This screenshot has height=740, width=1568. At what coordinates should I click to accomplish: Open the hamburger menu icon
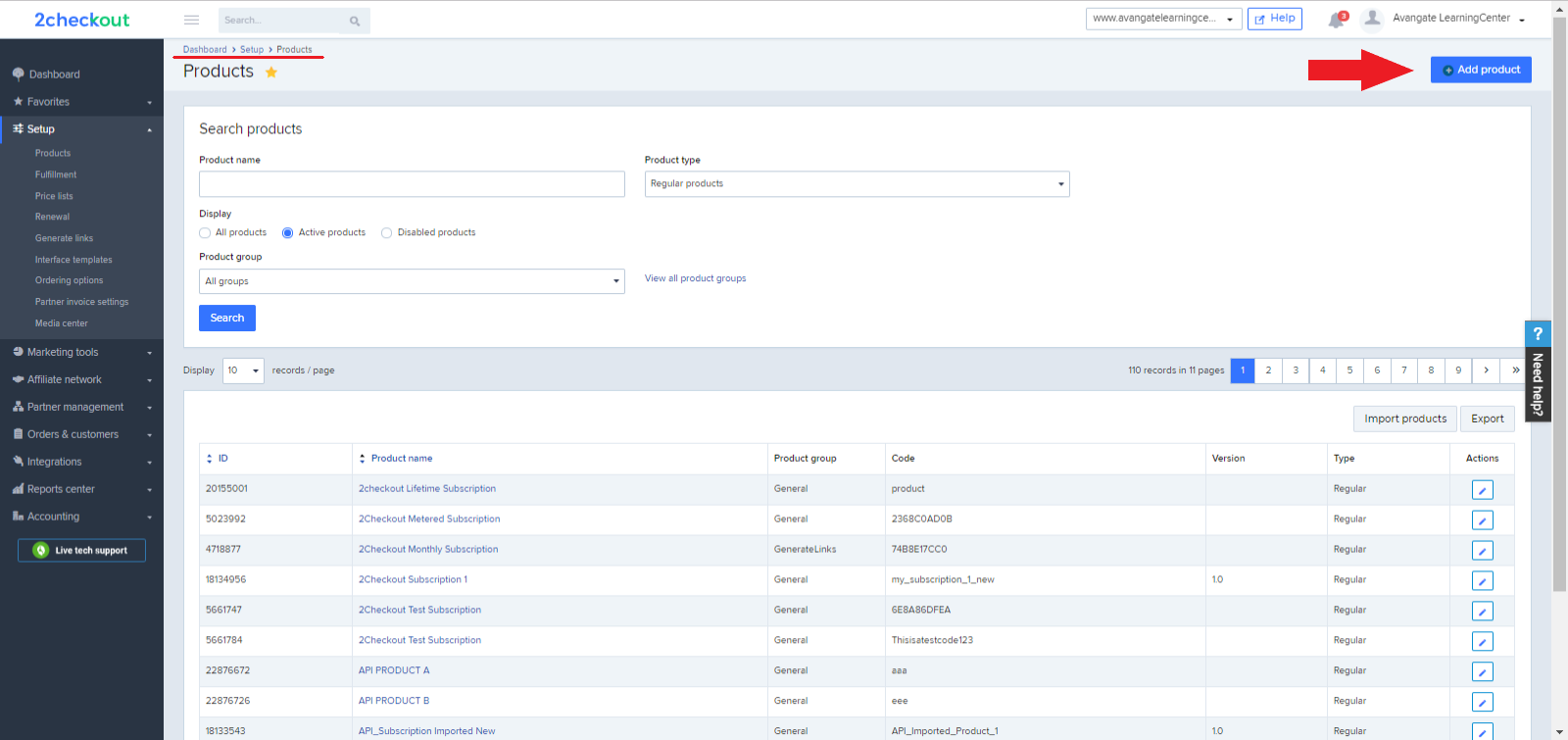[x=192, y=20]
